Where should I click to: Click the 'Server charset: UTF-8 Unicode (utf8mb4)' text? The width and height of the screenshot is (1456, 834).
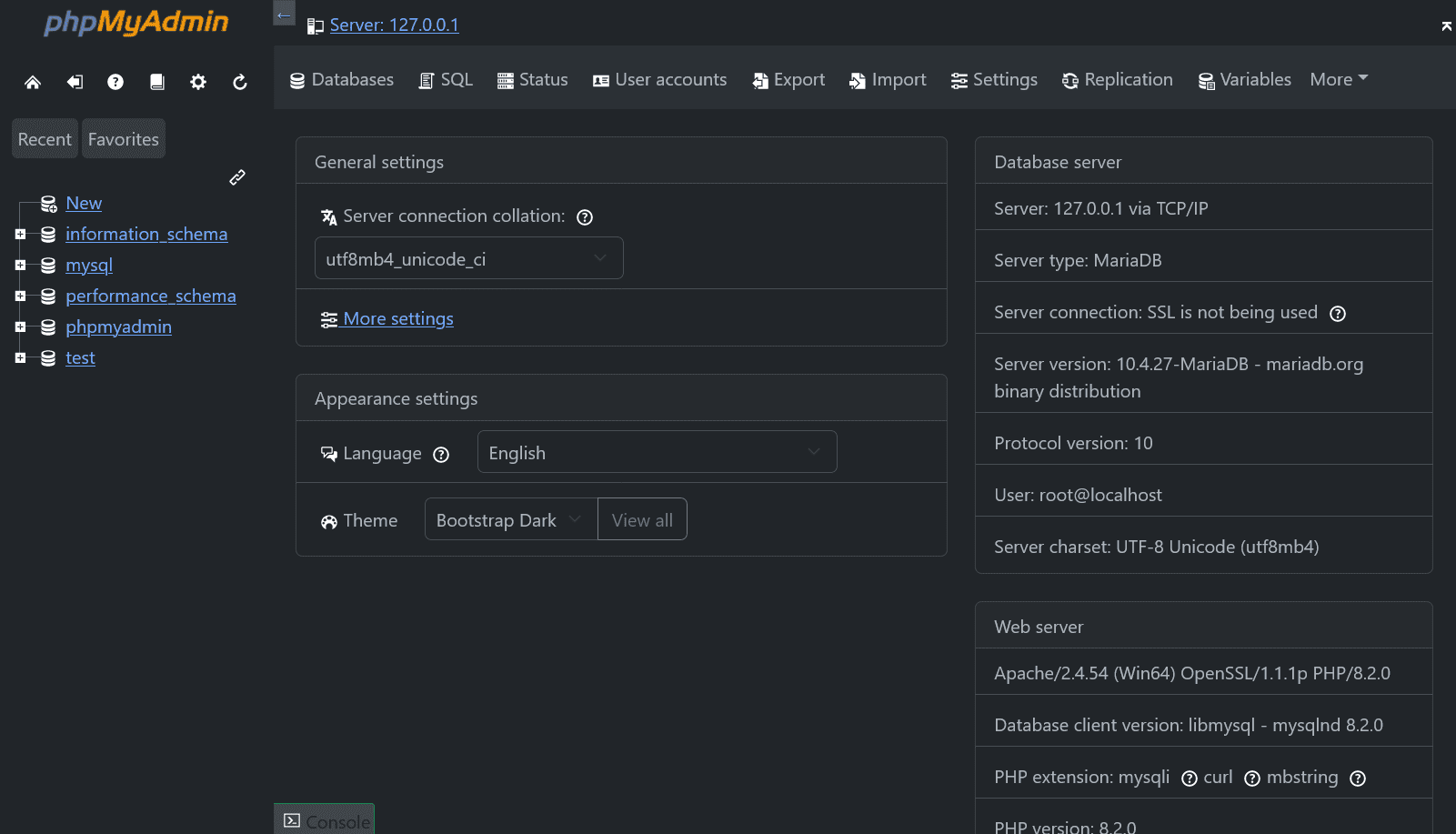coord(1156,547)
